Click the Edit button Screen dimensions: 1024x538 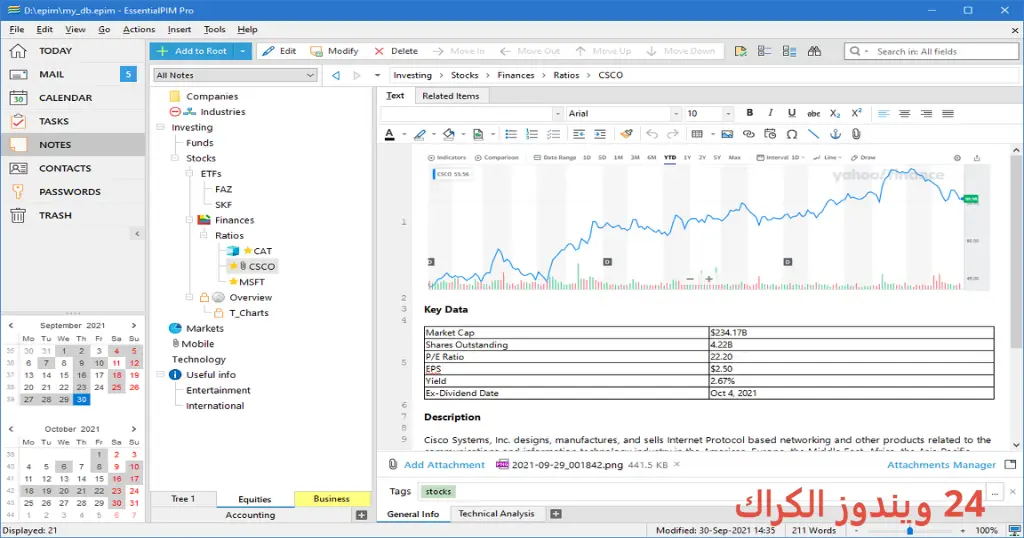(280, 51)
